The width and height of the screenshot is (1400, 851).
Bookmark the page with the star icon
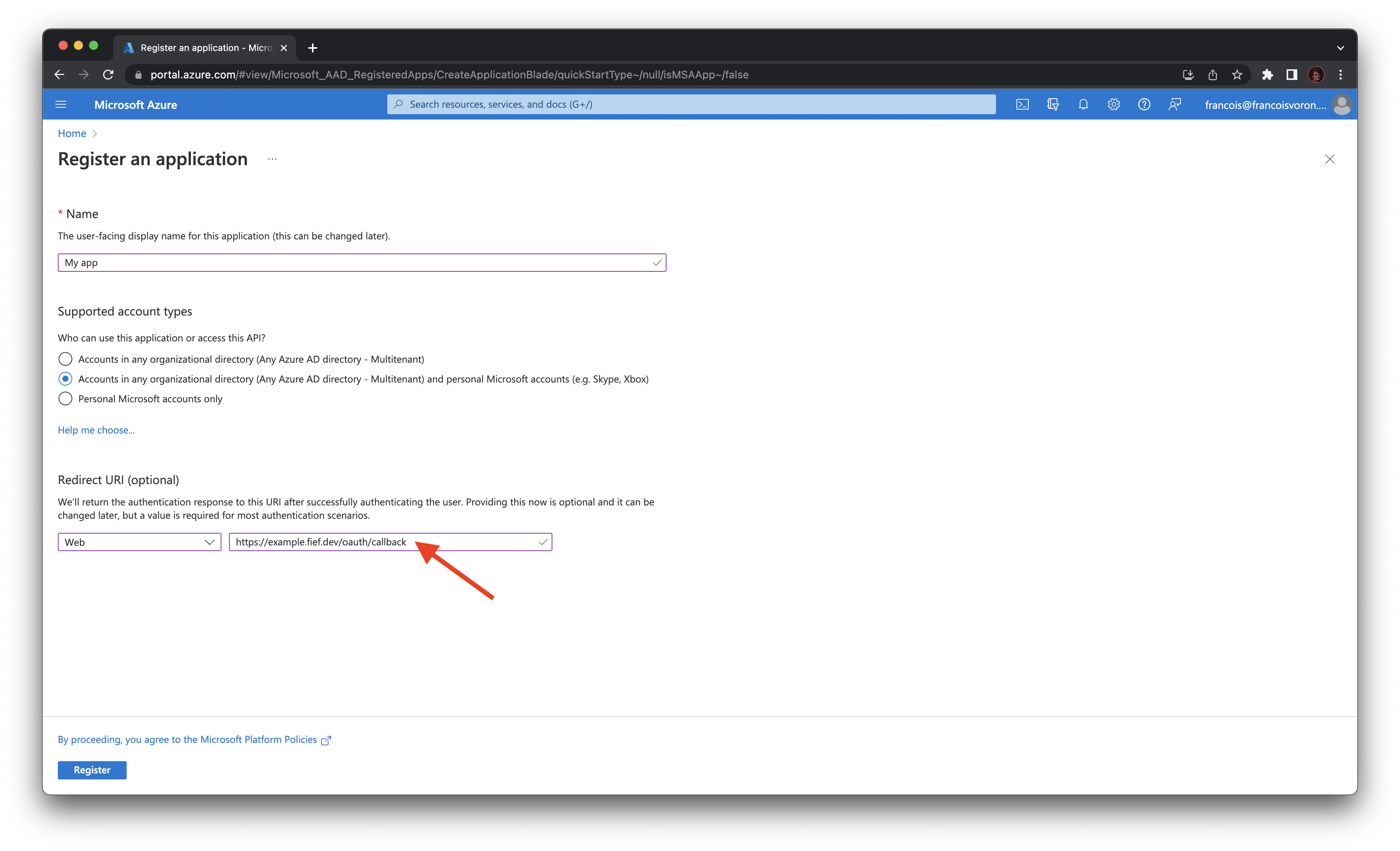(x=1237, y=75)
